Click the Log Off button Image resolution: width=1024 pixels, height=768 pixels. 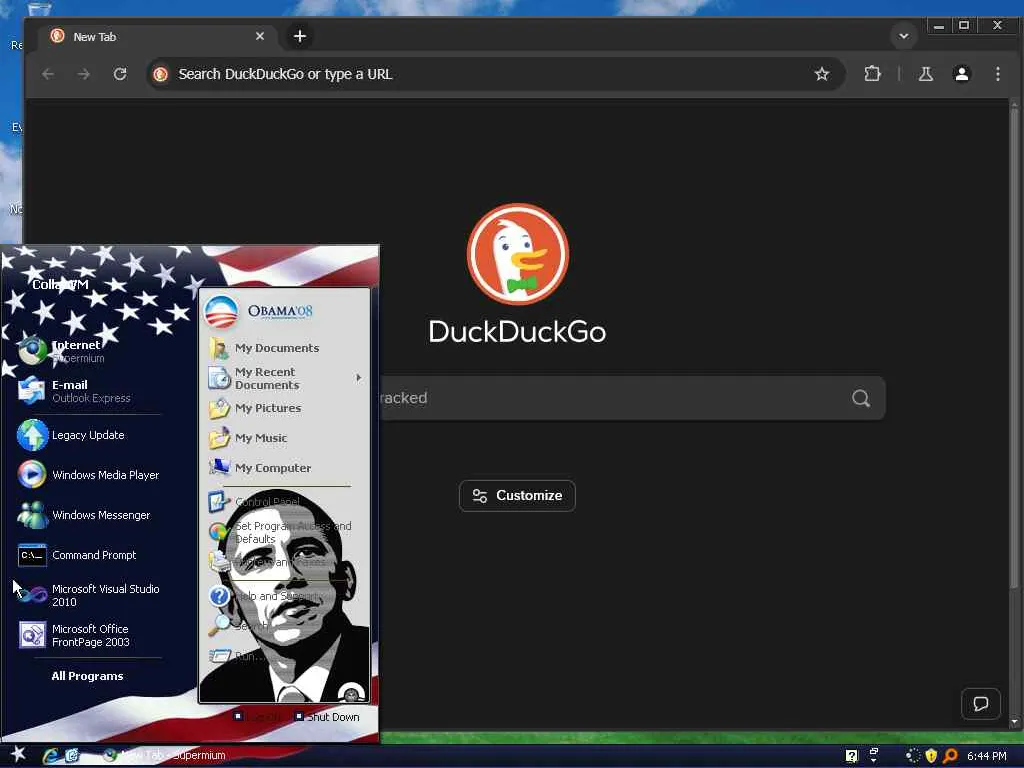[258, 717]
